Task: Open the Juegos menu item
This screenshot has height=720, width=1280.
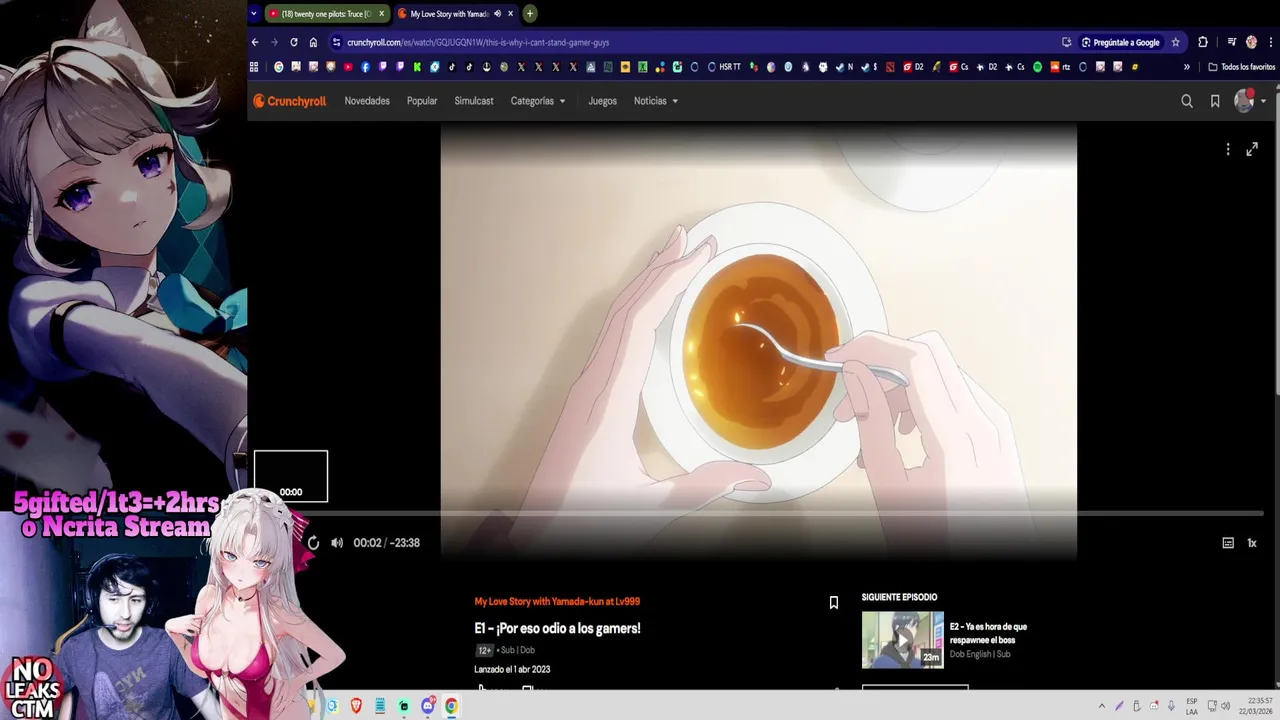Action: click(x=602, y=101)
